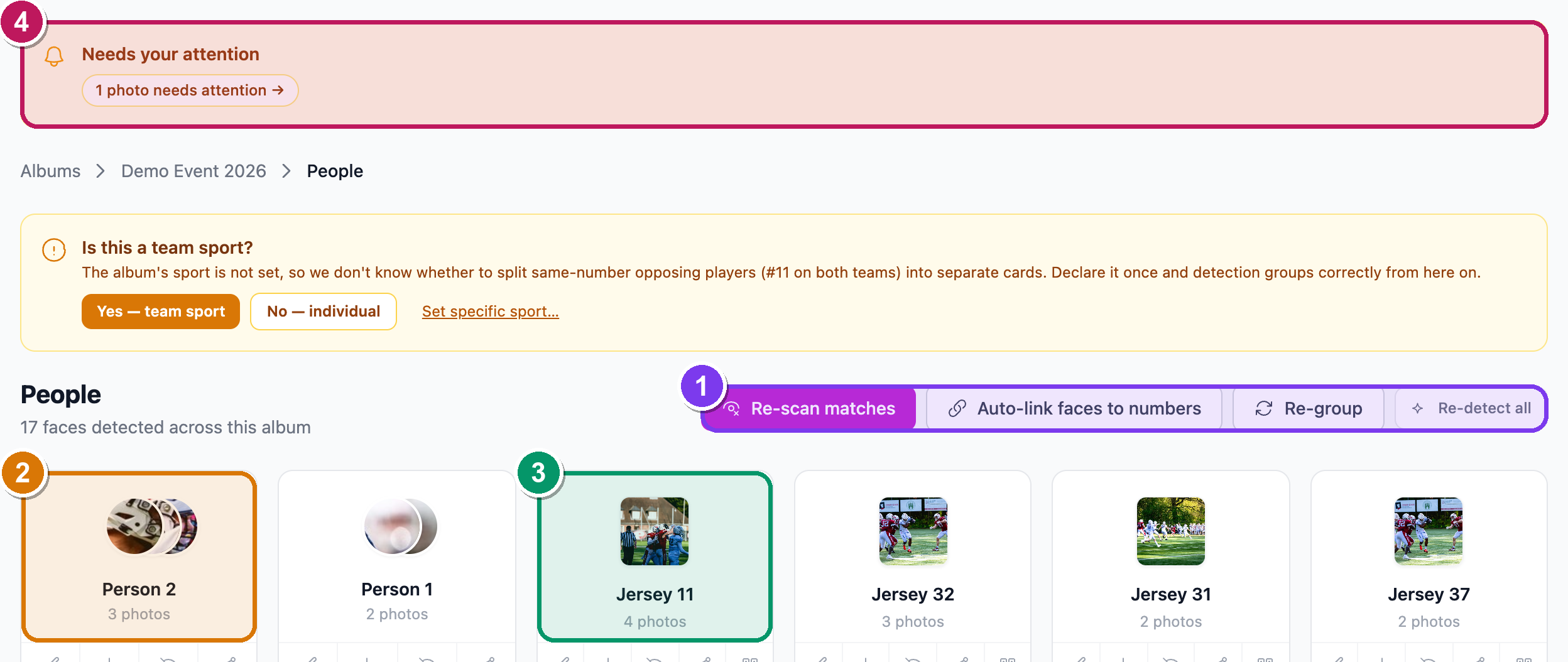Click the 'Is this a team sport?' heading
This screenshot has height=662, width=1568.
167,247
